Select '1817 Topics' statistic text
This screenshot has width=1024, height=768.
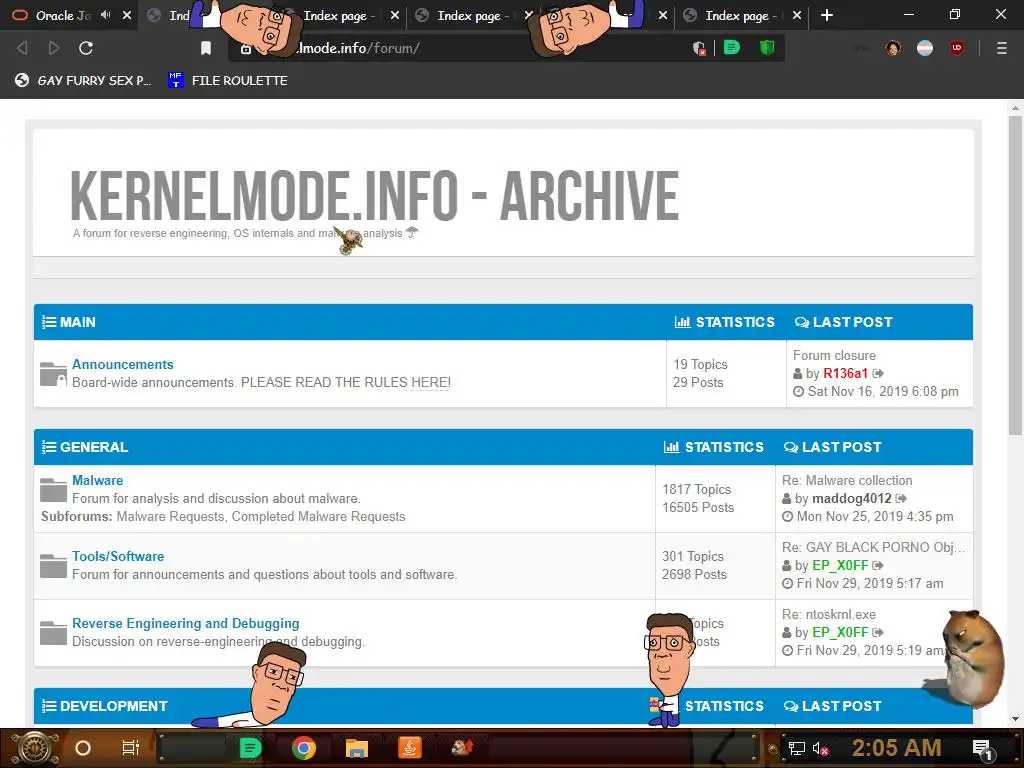[695, 489]
